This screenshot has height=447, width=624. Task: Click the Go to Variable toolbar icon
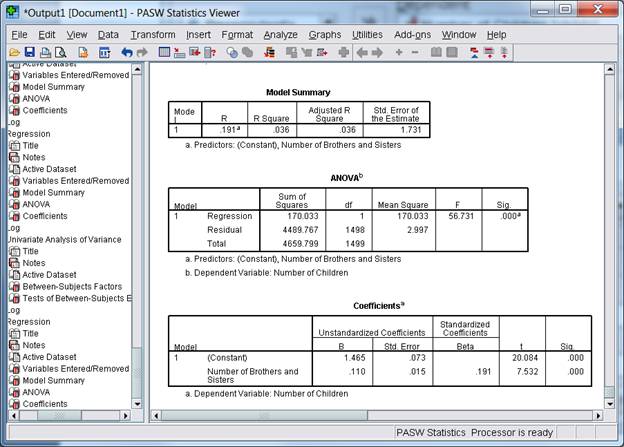pyautogui.click(x=195, y=52)
